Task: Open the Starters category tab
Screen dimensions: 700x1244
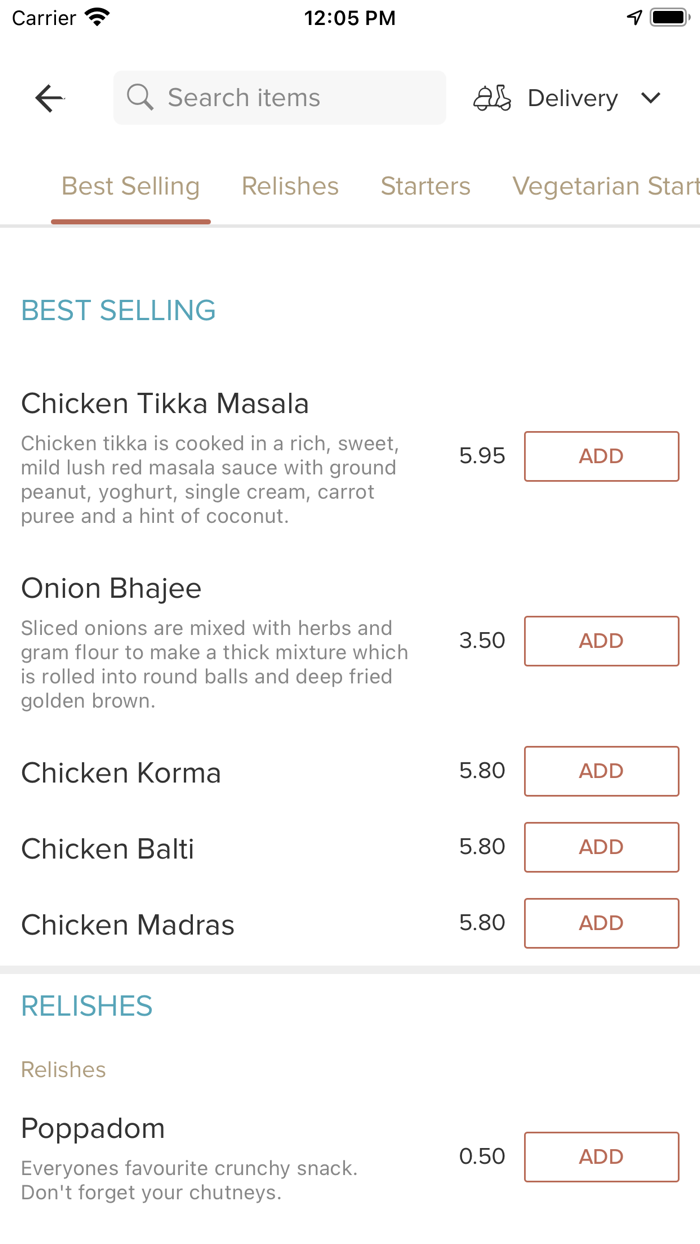Action: (x=425, y=186)
